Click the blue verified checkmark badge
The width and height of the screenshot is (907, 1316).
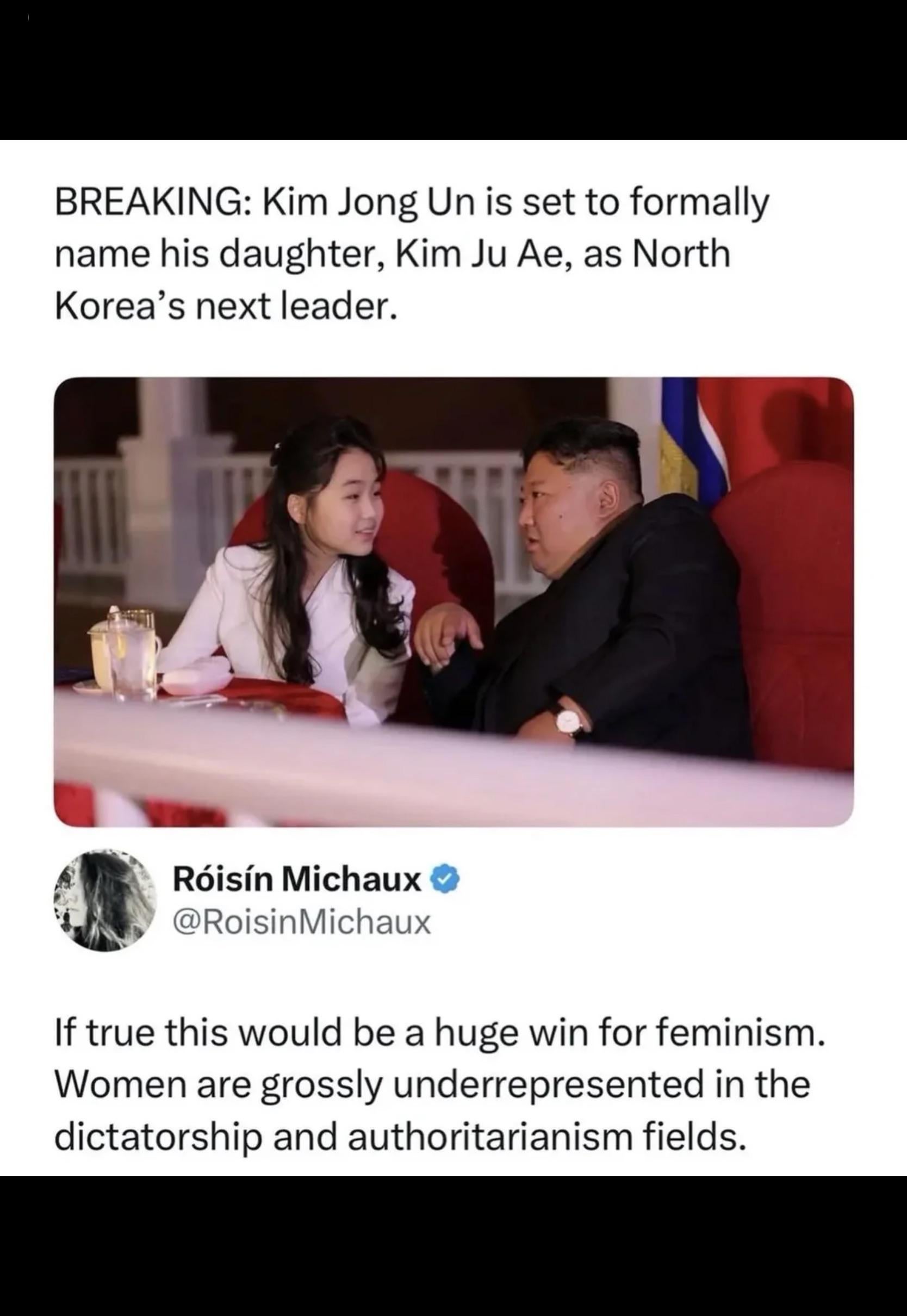coord(448,881)
